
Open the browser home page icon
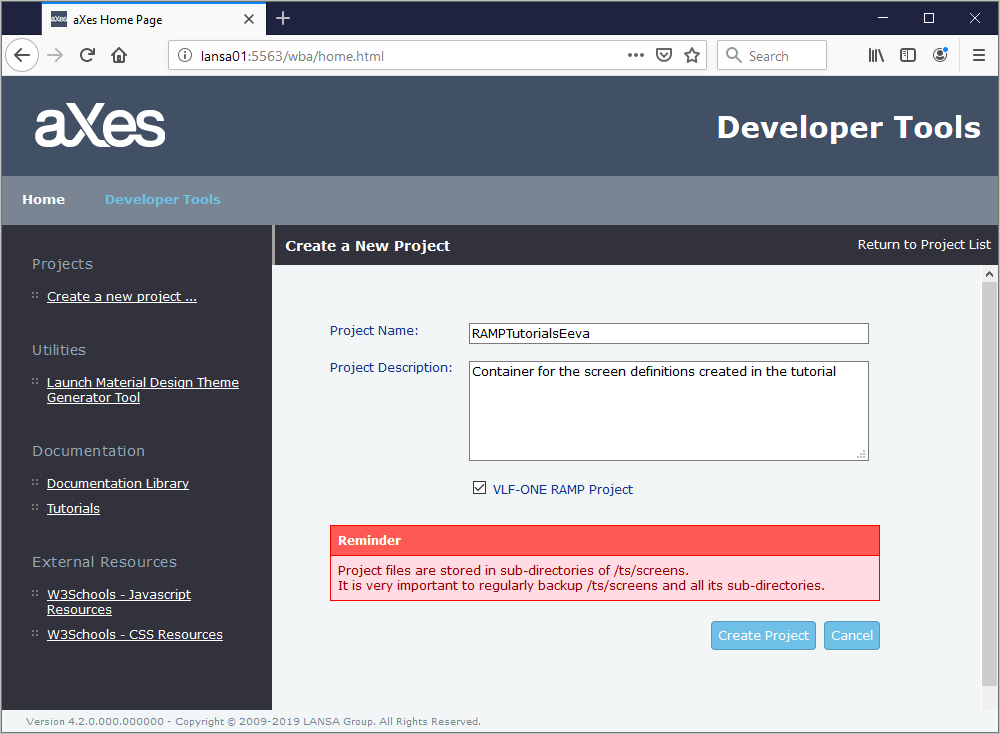[119, 55]
